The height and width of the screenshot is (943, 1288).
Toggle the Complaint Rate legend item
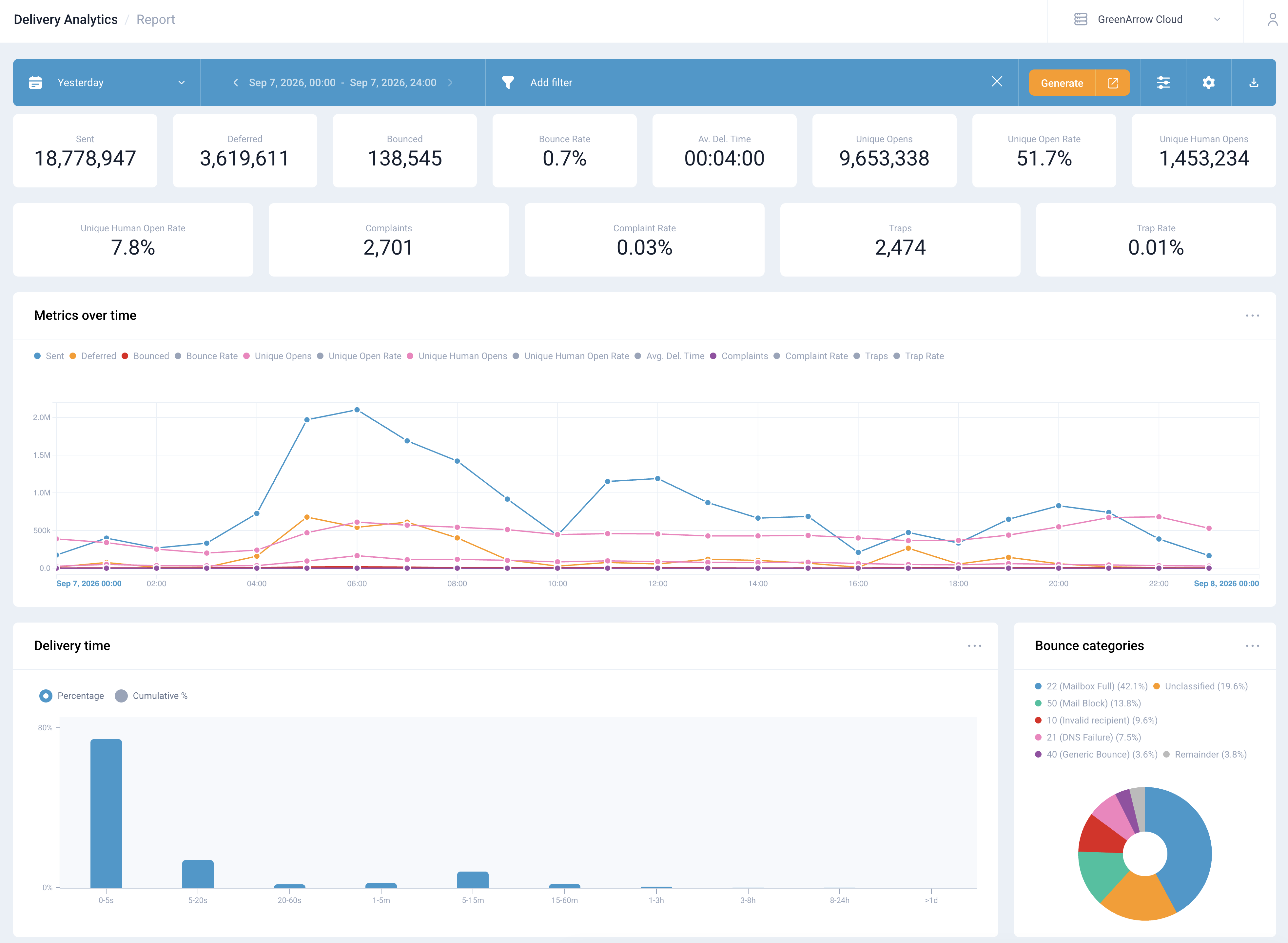(x=811, y=356)
